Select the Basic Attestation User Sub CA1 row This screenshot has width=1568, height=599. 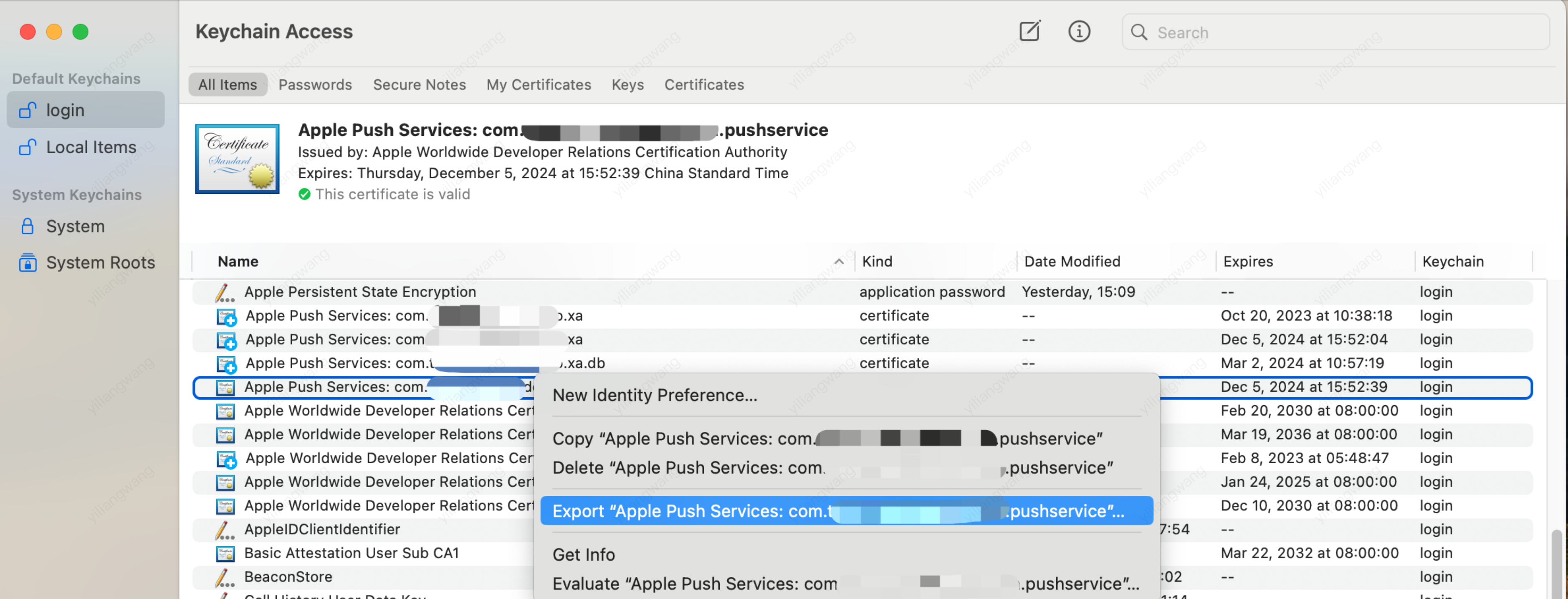[x=351, y=553]
